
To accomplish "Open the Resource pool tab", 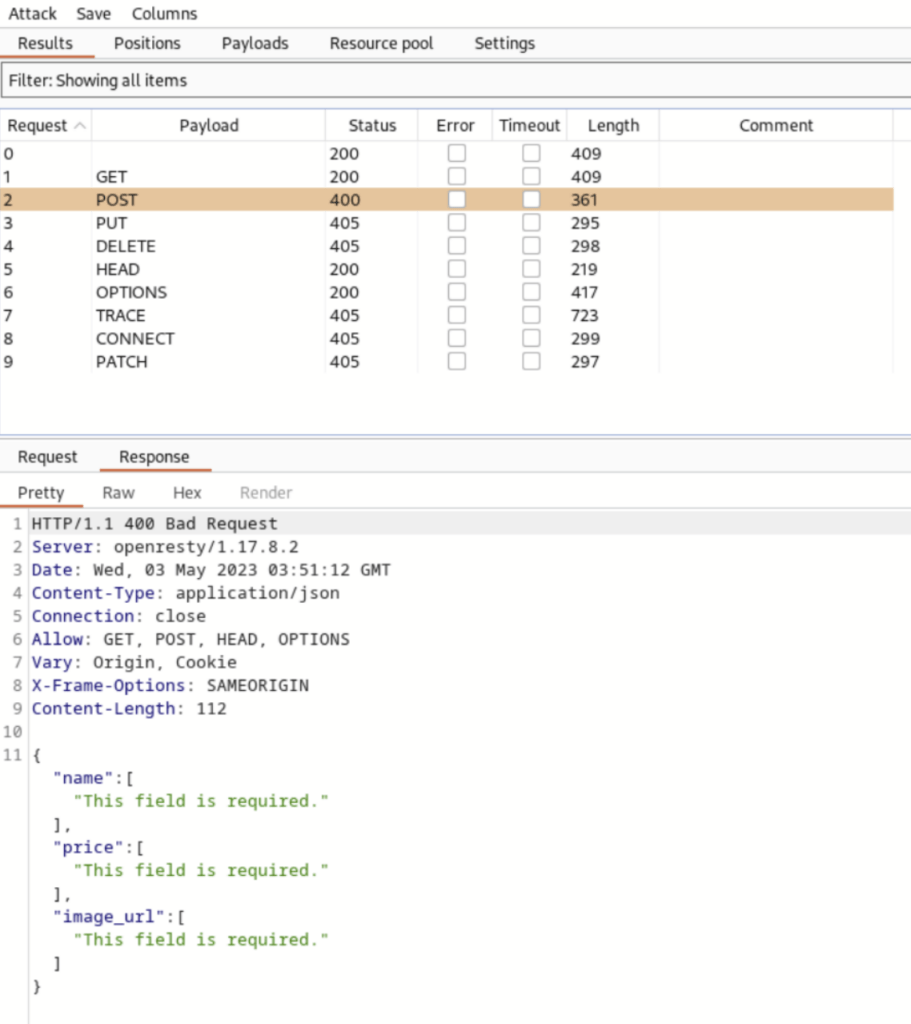I will [x=381, y=43].
